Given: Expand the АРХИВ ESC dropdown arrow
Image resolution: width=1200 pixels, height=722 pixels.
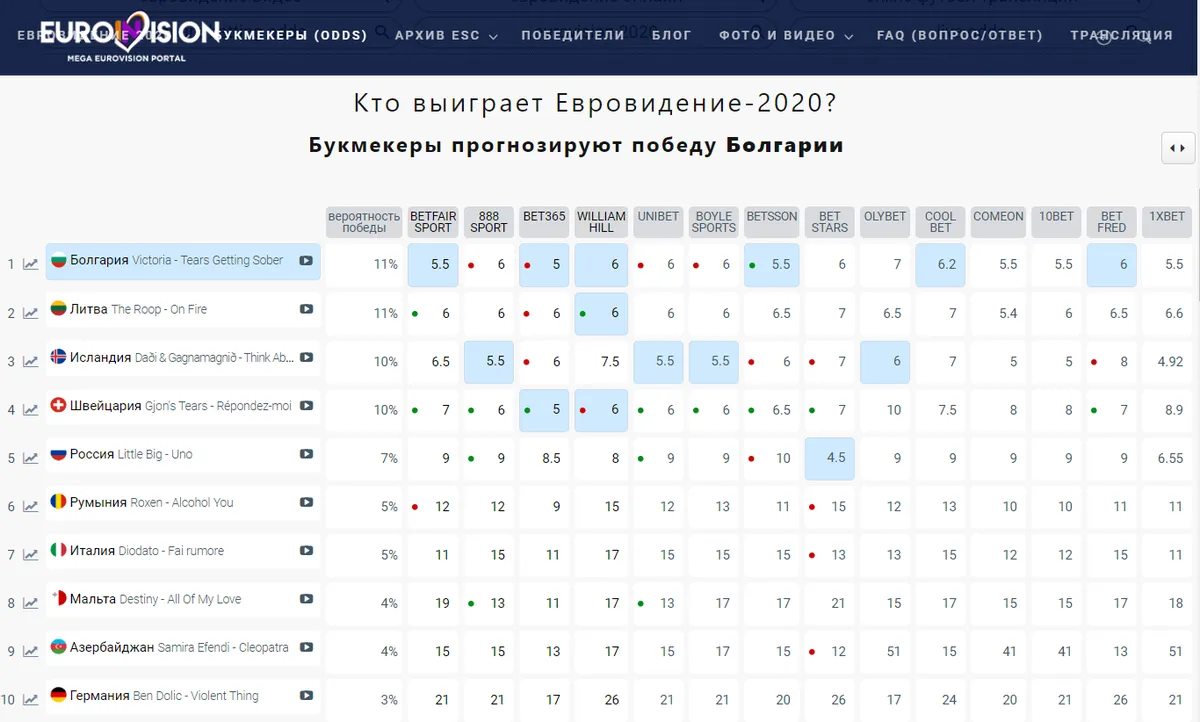Looking at the screenshot, I should click(493, 36).
